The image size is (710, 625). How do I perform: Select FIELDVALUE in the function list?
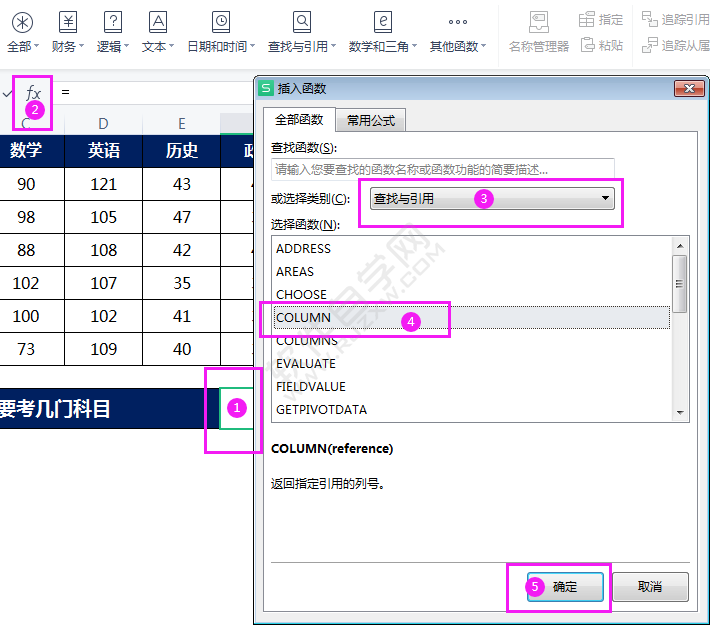click(471, 386)
